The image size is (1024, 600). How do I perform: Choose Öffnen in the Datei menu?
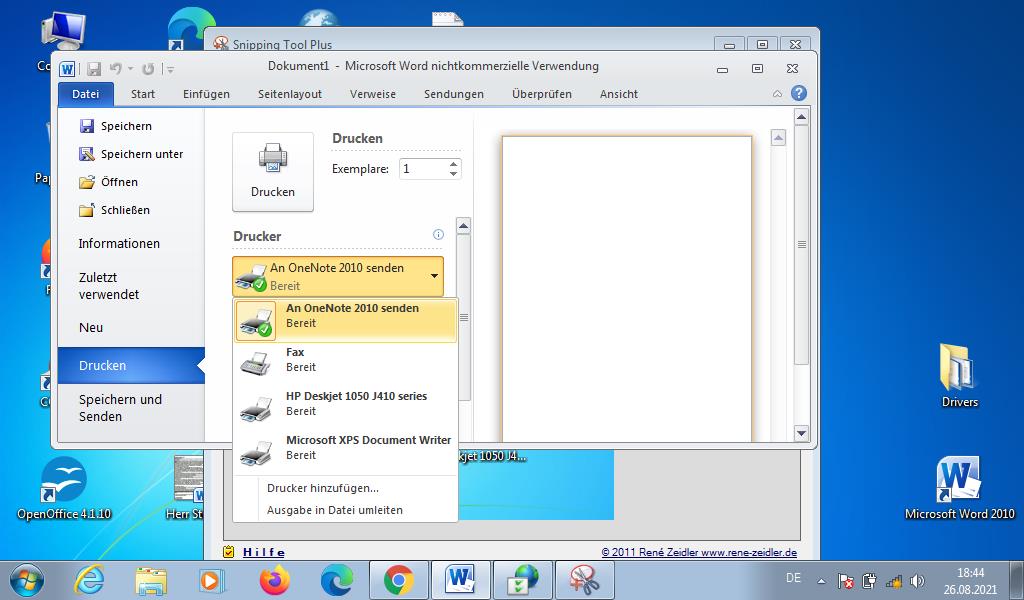[108, 182]
